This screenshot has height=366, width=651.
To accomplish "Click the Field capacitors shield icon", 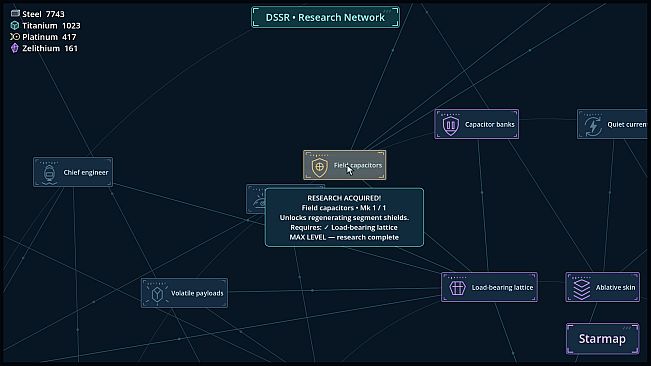I will (319, 167).
